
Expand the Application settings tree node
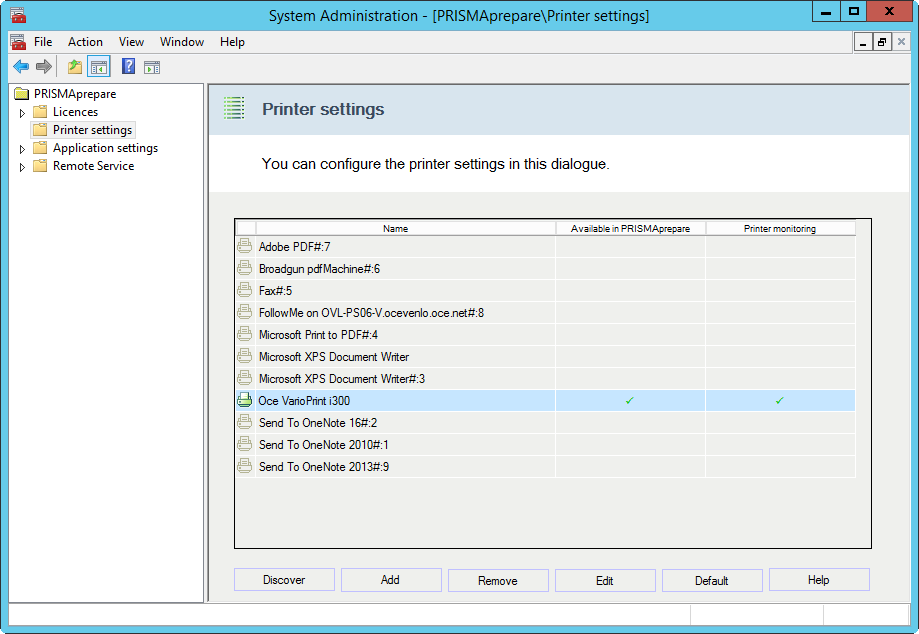[22, 149]
